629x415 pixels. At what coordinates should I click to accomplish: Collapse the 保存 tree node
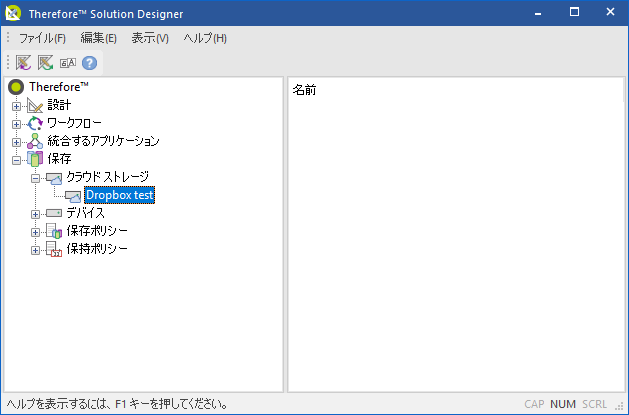click(16, 160)
